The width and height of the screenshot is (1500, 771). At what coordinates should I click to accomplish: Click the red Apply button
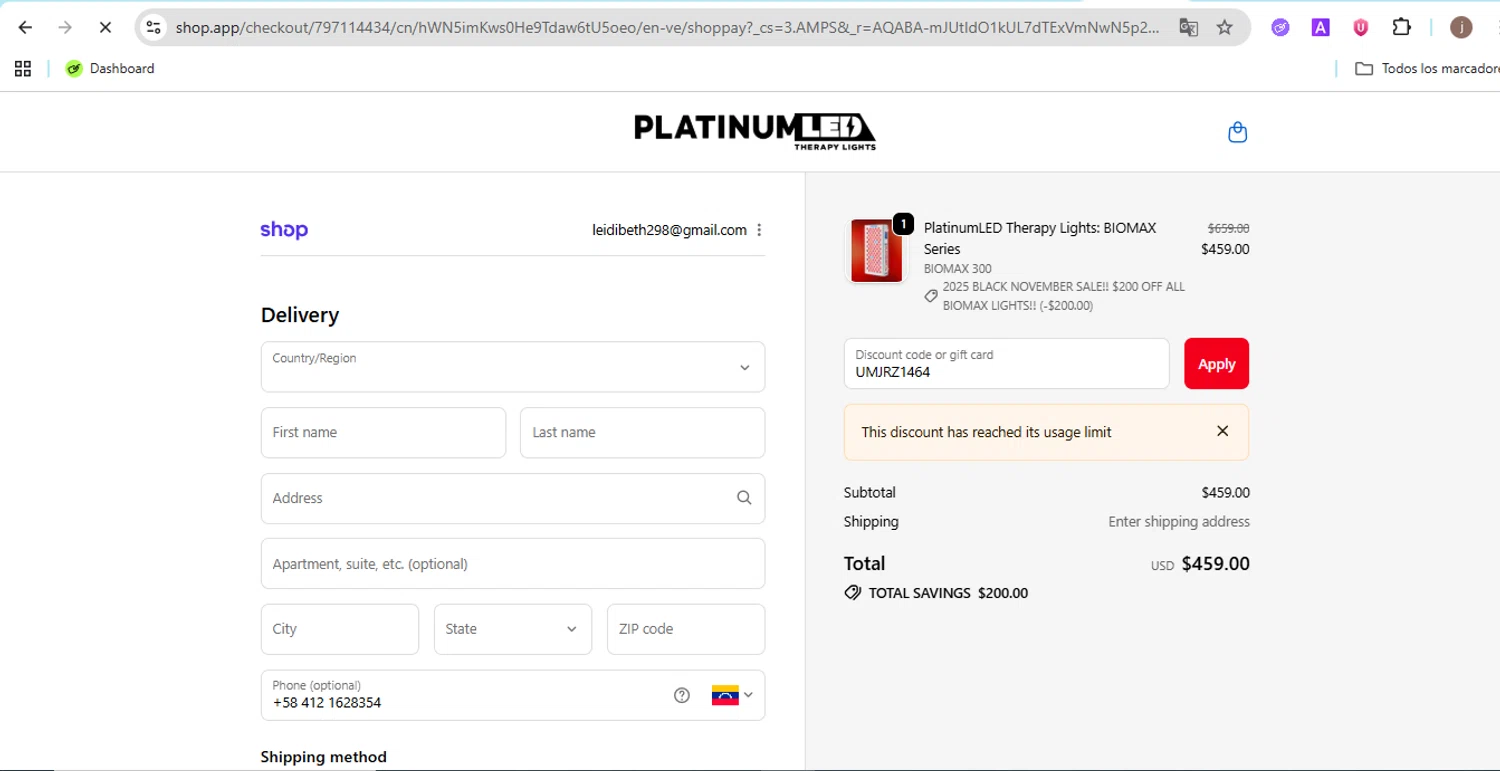pyautogui.click(x=1217, y=363)
